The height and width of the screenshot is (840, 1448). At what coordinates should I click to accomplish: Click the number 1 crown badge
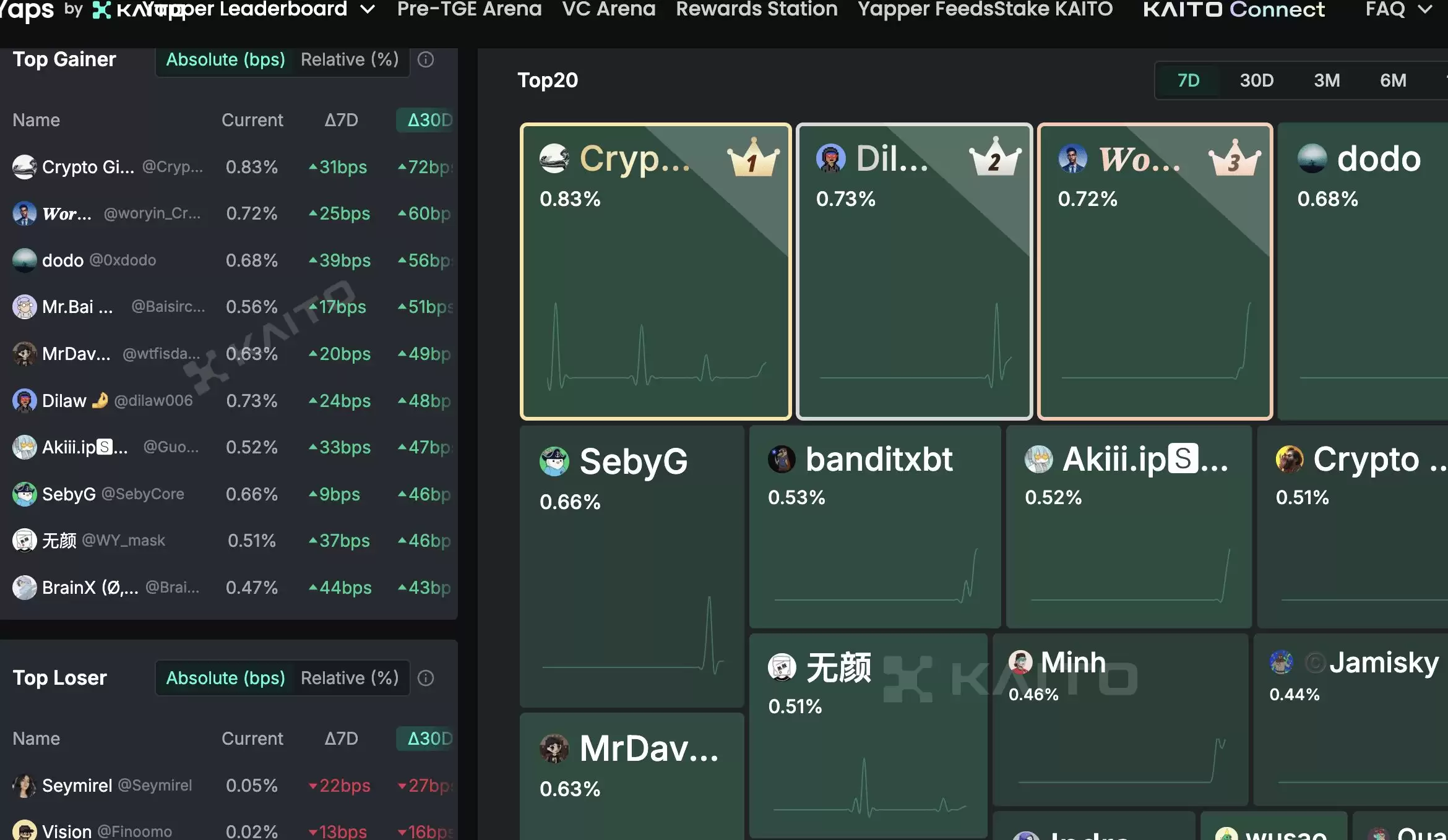click(x=753, y=158)
